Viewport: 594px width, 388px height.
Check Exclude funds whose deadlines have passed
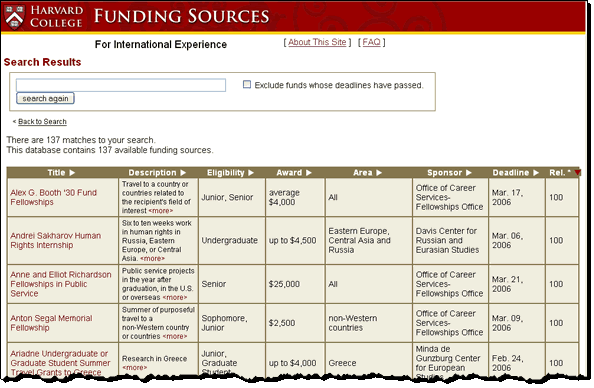247,84
